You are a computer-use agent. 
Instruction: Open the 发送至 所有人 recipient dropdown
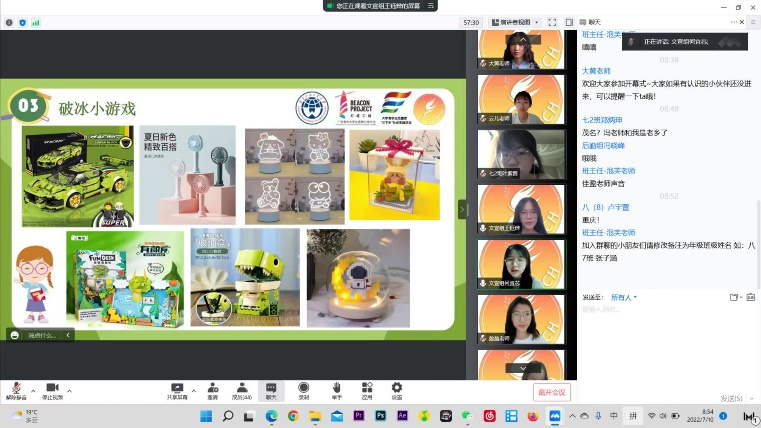(x=624, y=297)
